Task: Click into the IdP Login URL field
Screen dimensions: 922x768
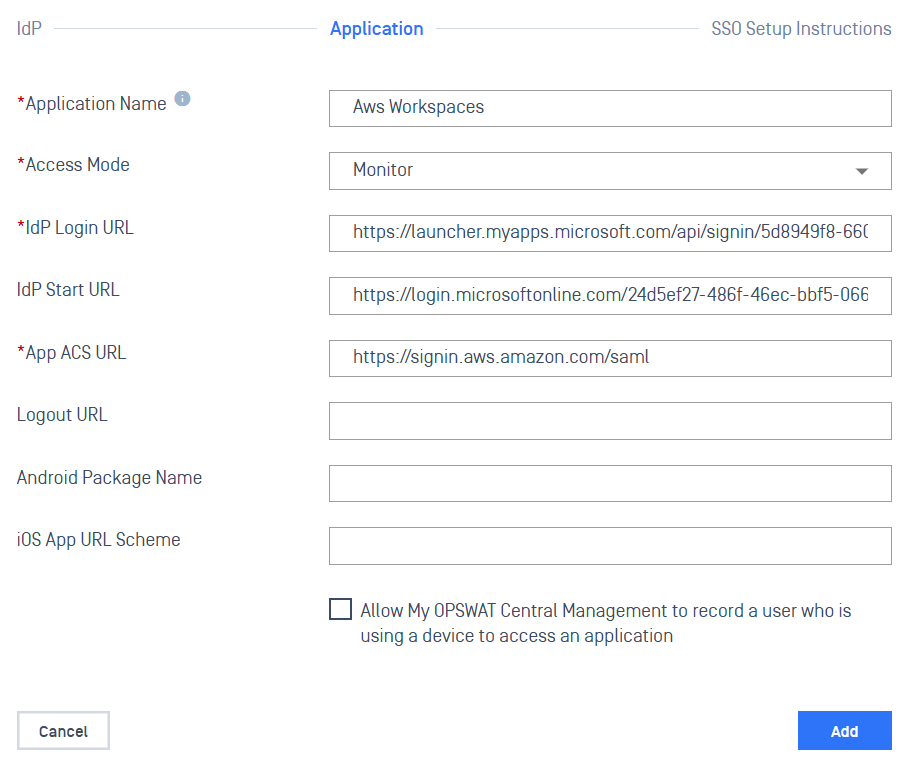Action: [609, 233]
